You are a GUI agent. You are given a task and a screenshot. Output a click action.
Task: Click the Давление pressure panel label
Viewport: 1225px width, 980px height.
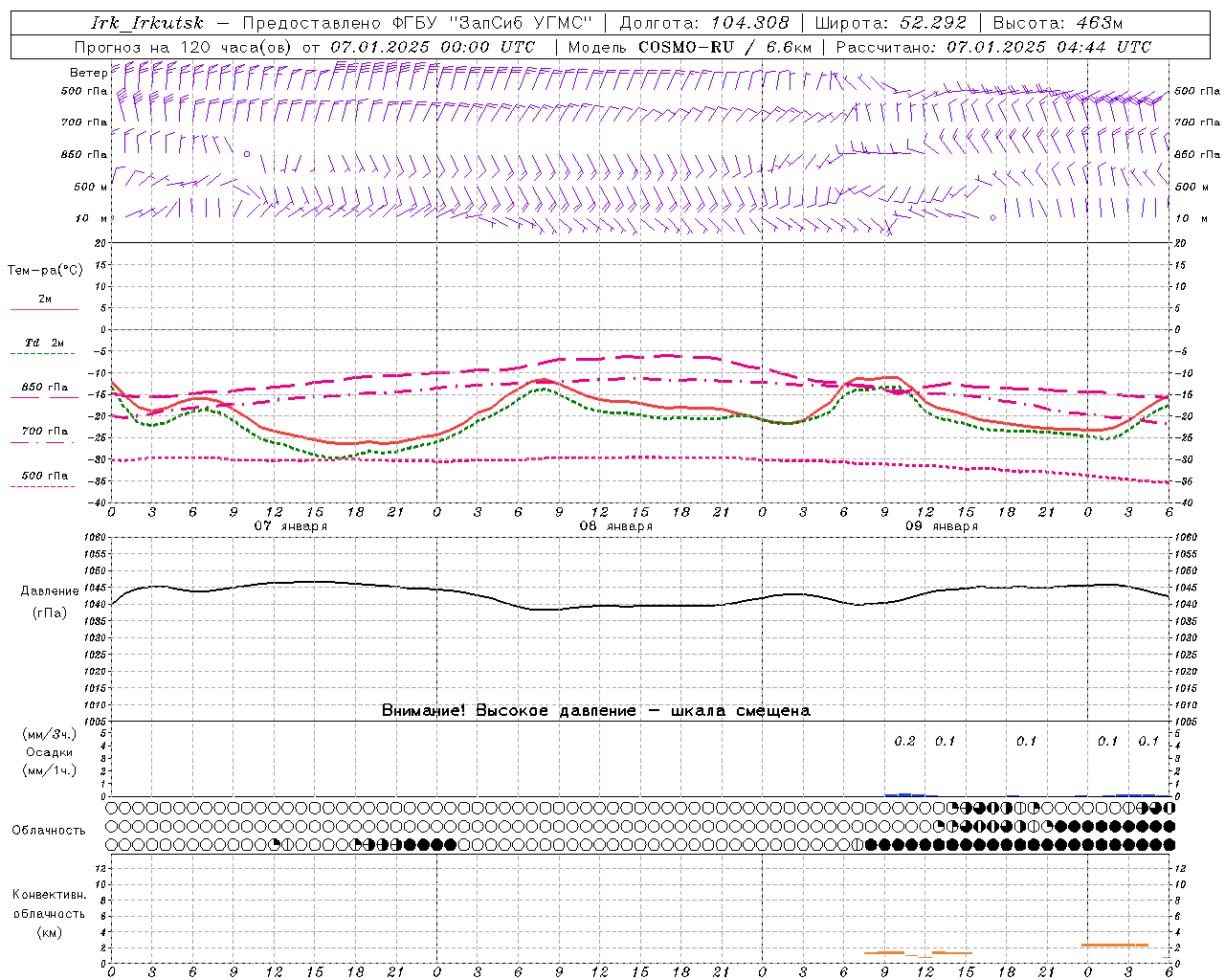(x=50, y=591)
